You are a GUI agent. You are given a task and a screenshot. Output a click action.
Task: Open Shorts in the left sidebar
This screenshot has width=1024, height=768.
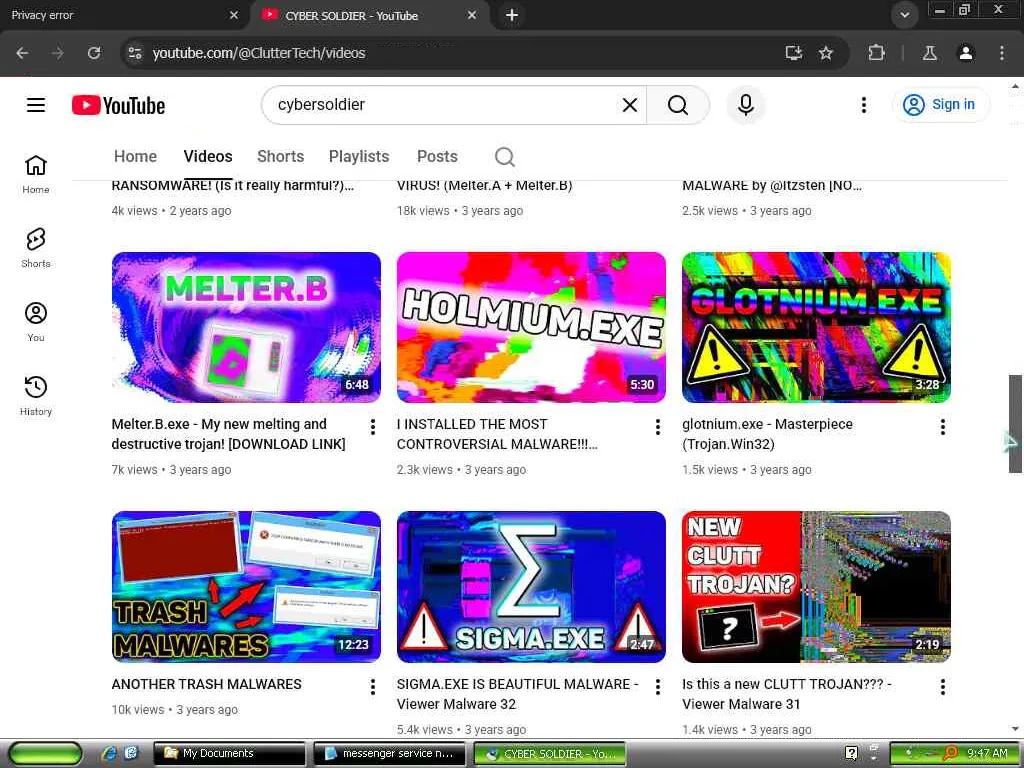click(36, 248)
